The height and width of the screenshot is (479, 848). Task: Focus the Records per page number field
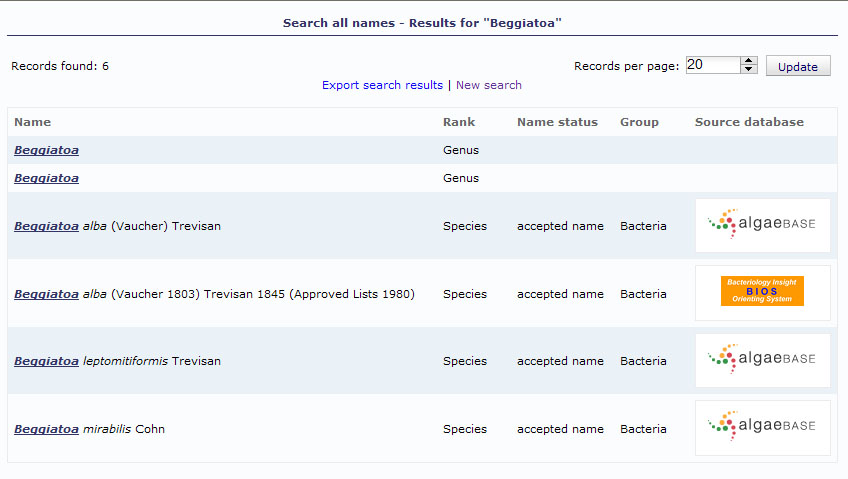pos(713,65)
